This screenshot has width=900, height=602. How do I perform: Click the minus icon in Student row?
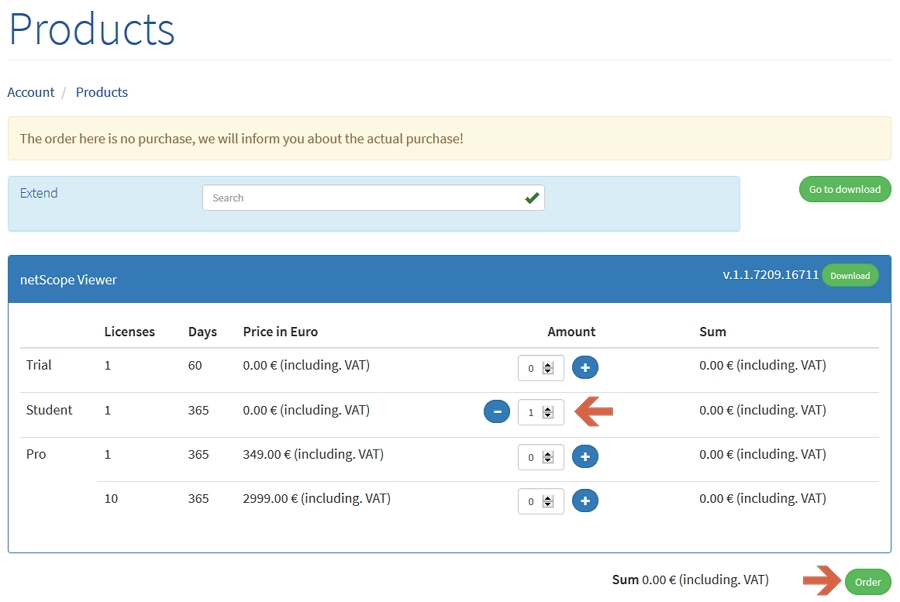[x=496, y=411]
